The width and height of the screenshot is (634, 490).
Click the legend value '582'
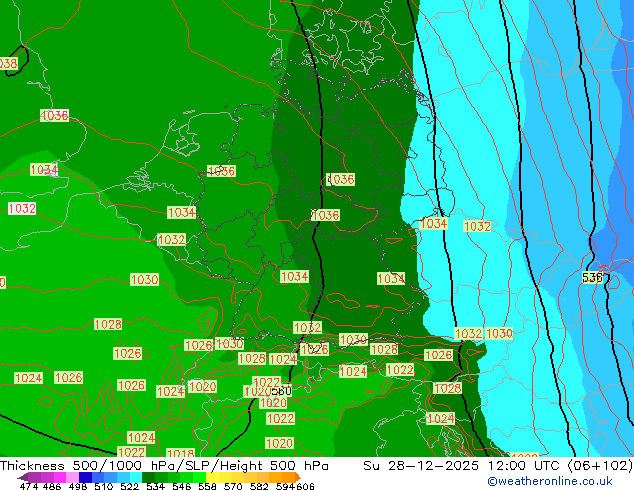point(259,486)
